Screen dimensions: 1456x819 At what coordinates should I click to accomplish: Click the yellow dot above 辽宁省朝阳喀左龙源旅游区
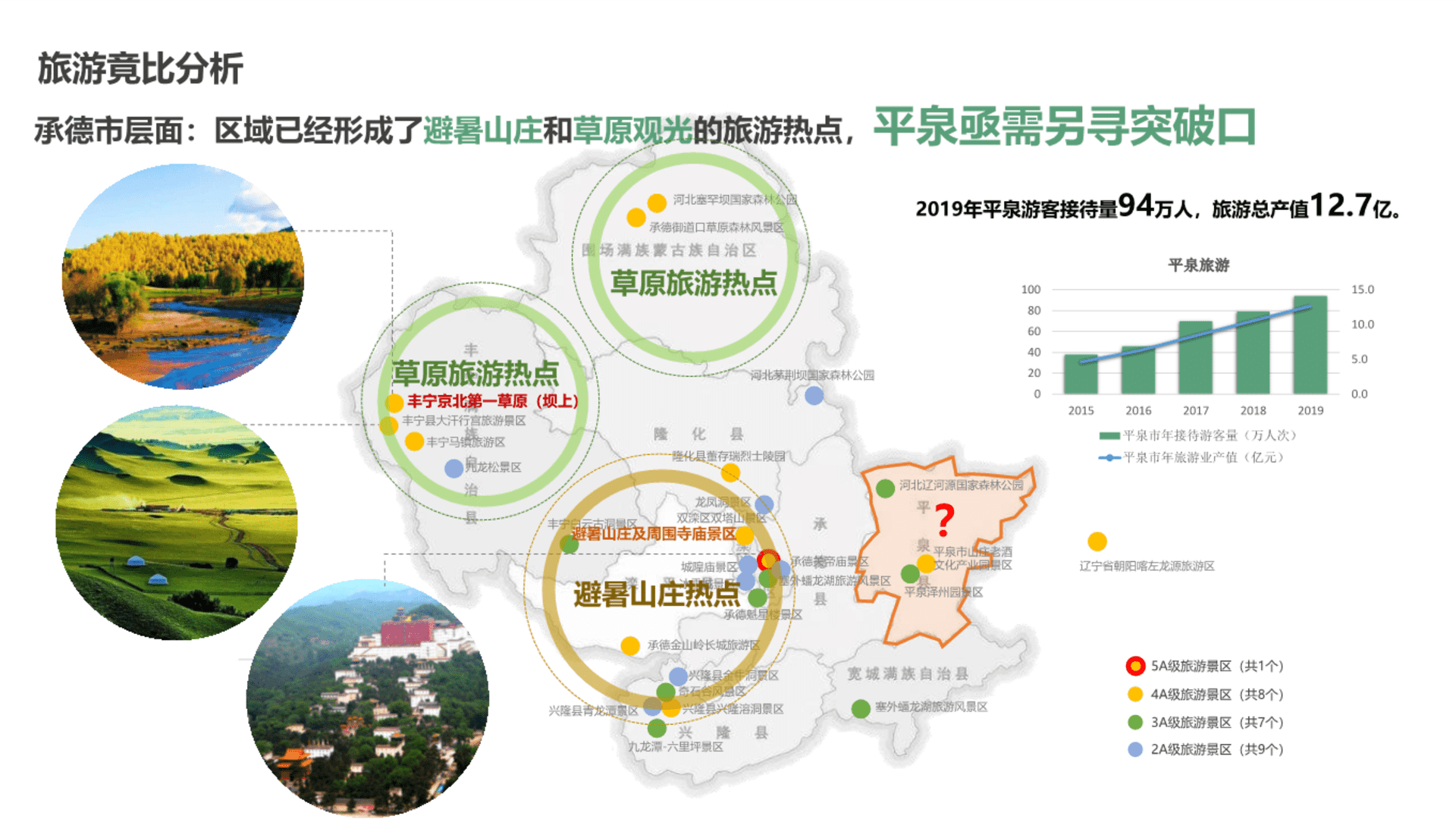tap(1097, 541)
